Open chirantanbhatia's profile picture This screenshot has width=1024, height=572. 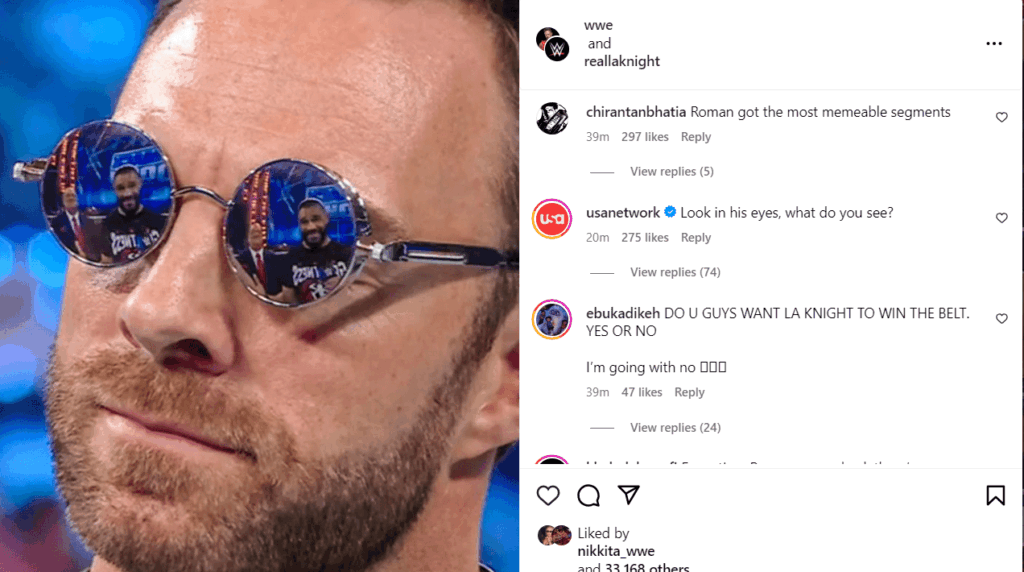552,118
